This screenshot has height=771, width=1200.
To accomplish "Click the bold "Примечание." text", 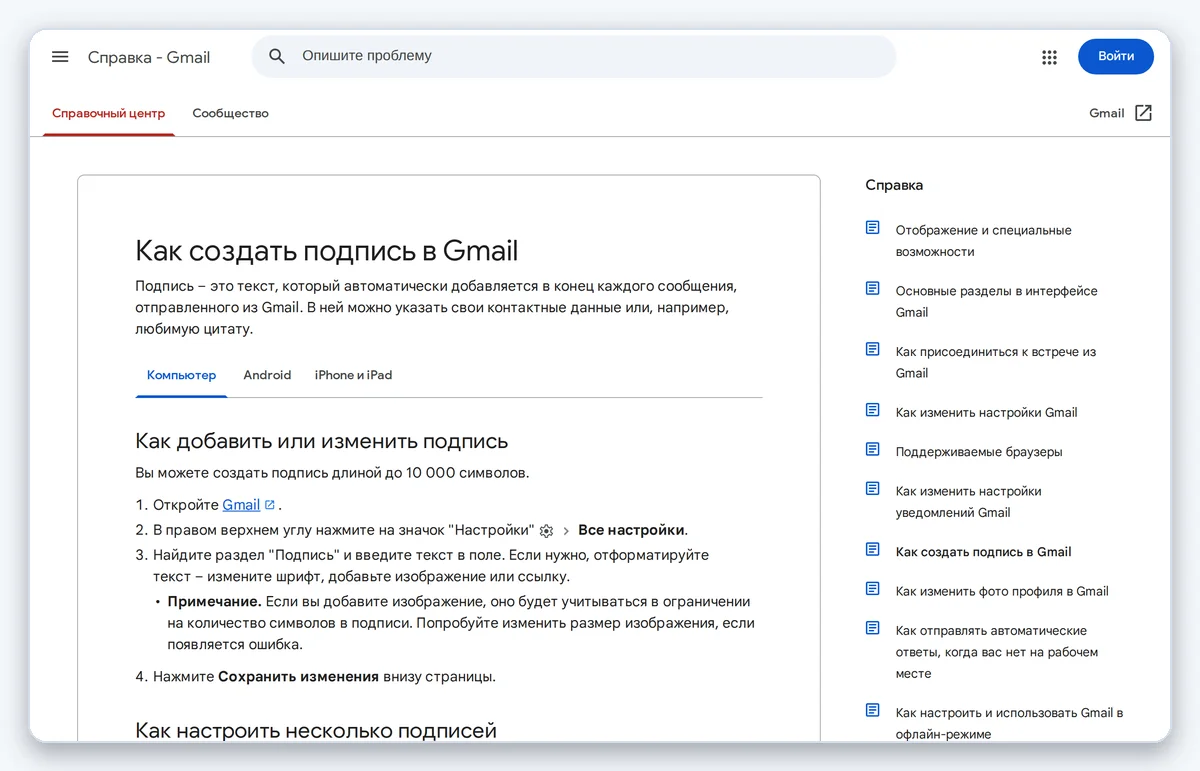I will 215,602.
